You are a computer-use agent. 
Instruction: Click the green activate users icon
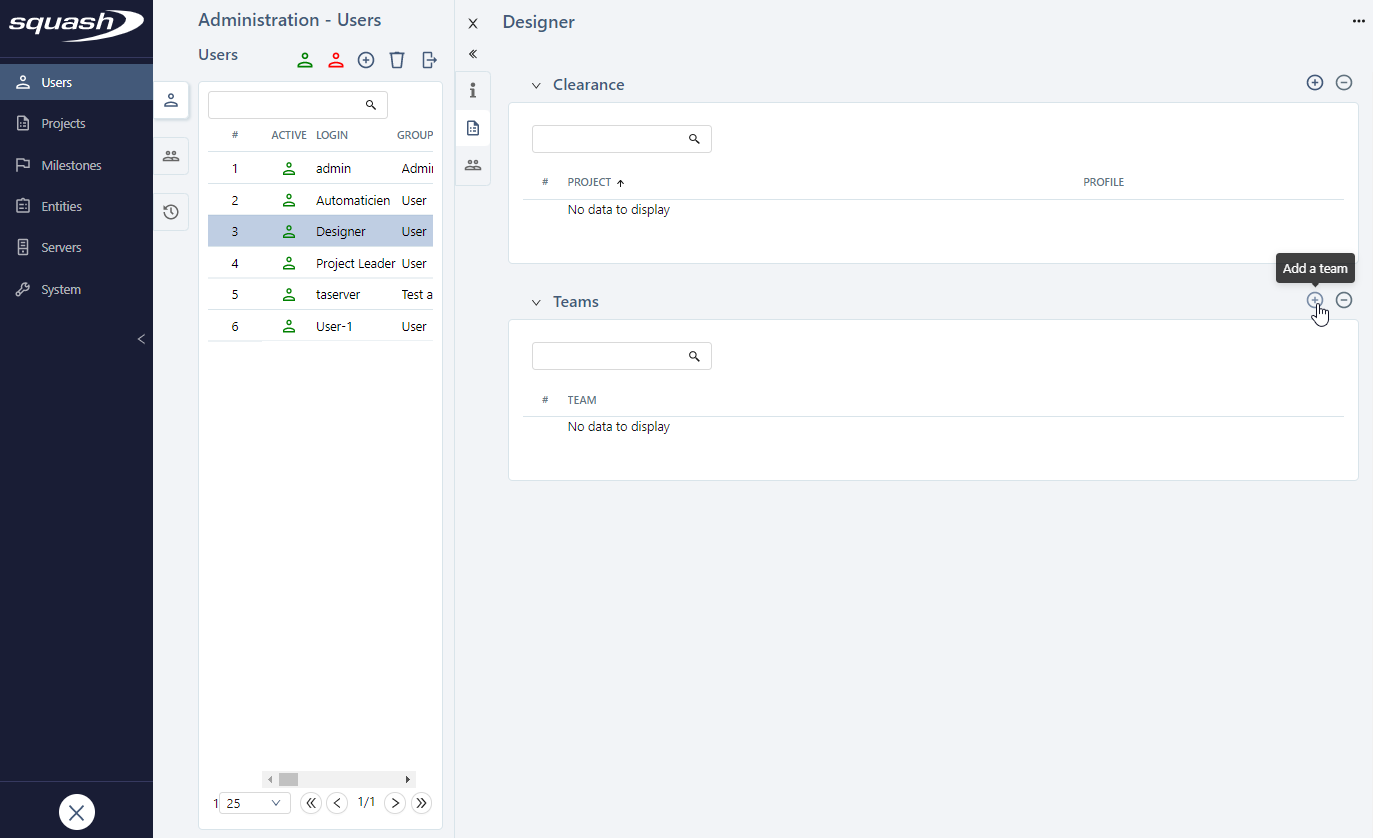305,60
